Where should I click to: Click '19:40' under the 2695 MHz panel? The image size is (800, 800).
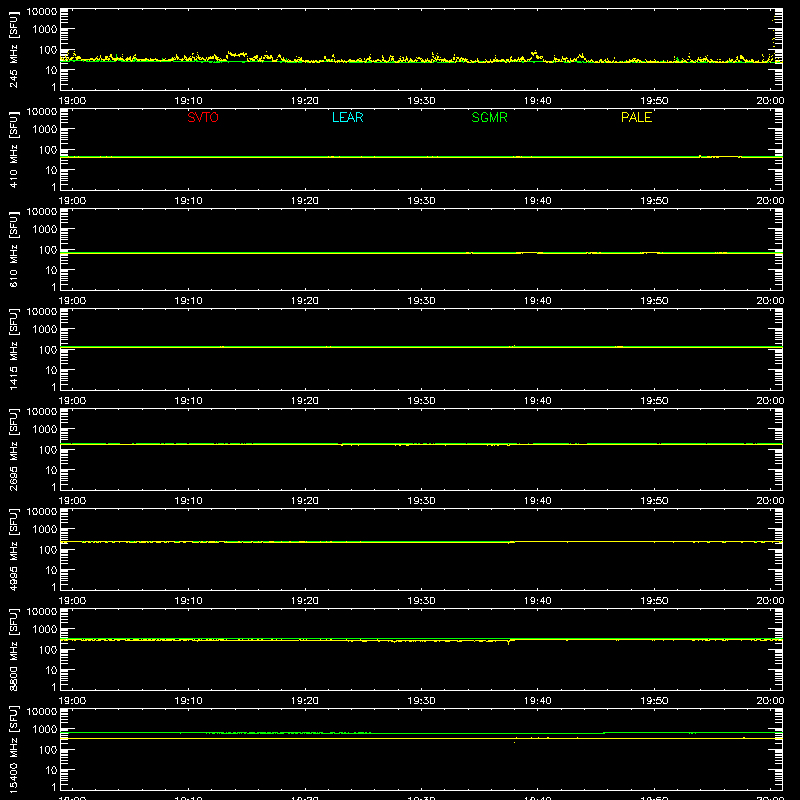coord(538,501)
